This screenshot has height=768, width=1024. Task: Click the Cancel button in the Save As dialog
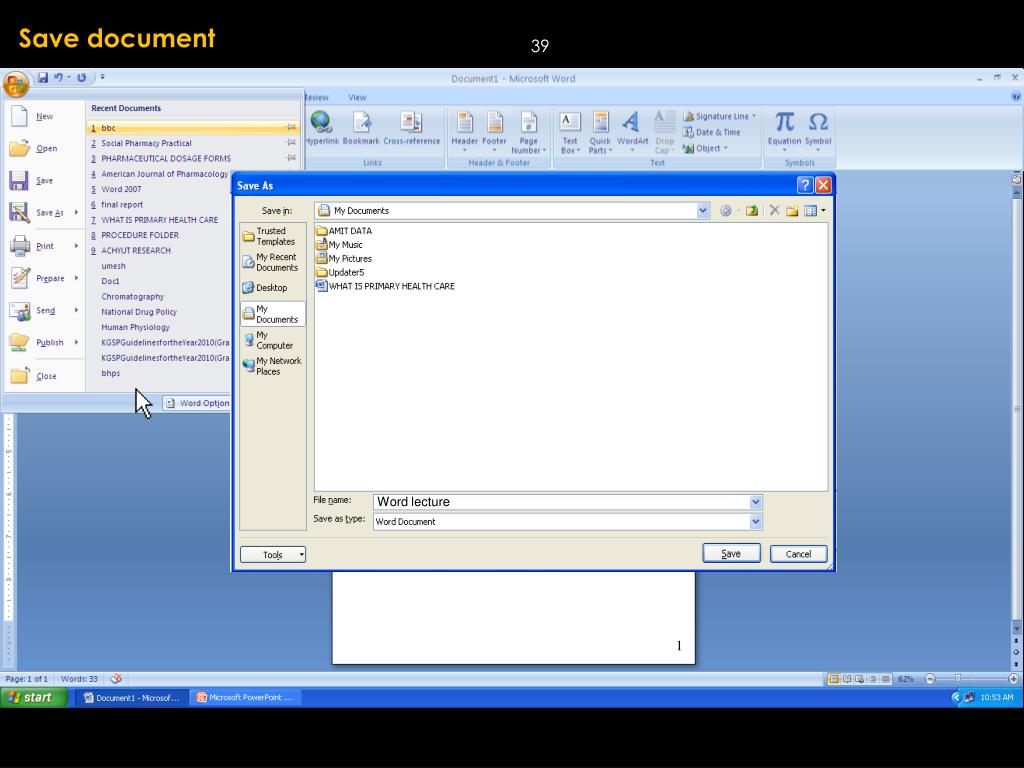point(798,554)
